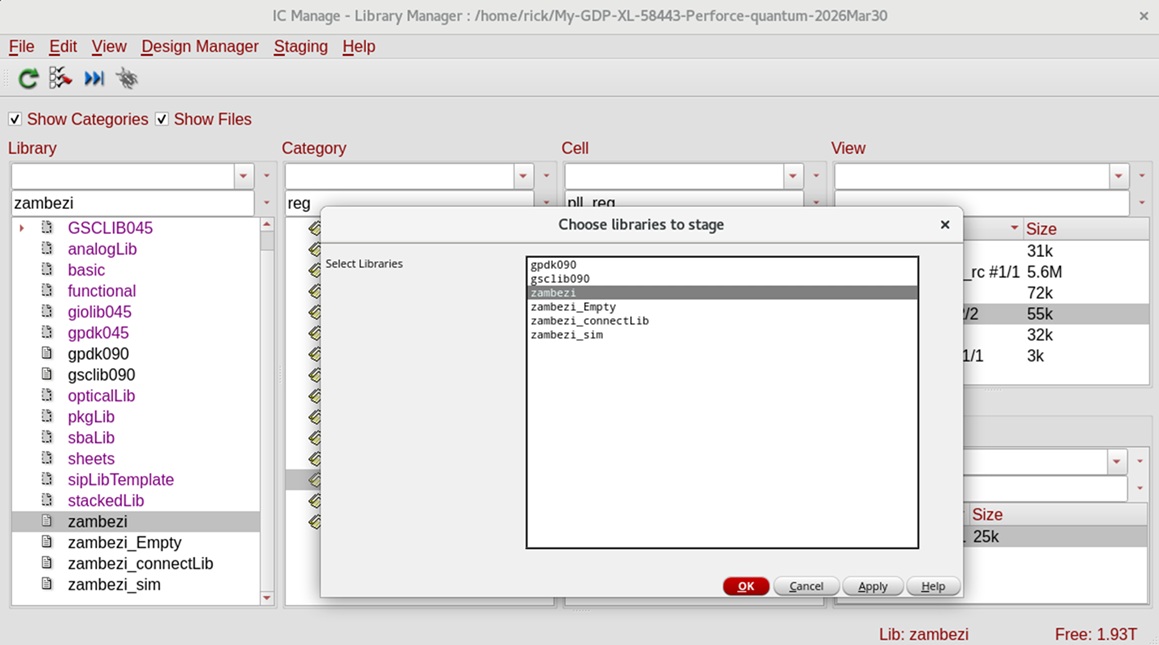
Task: Click the library icon beside gpdk090
Action: click(47, 353)
